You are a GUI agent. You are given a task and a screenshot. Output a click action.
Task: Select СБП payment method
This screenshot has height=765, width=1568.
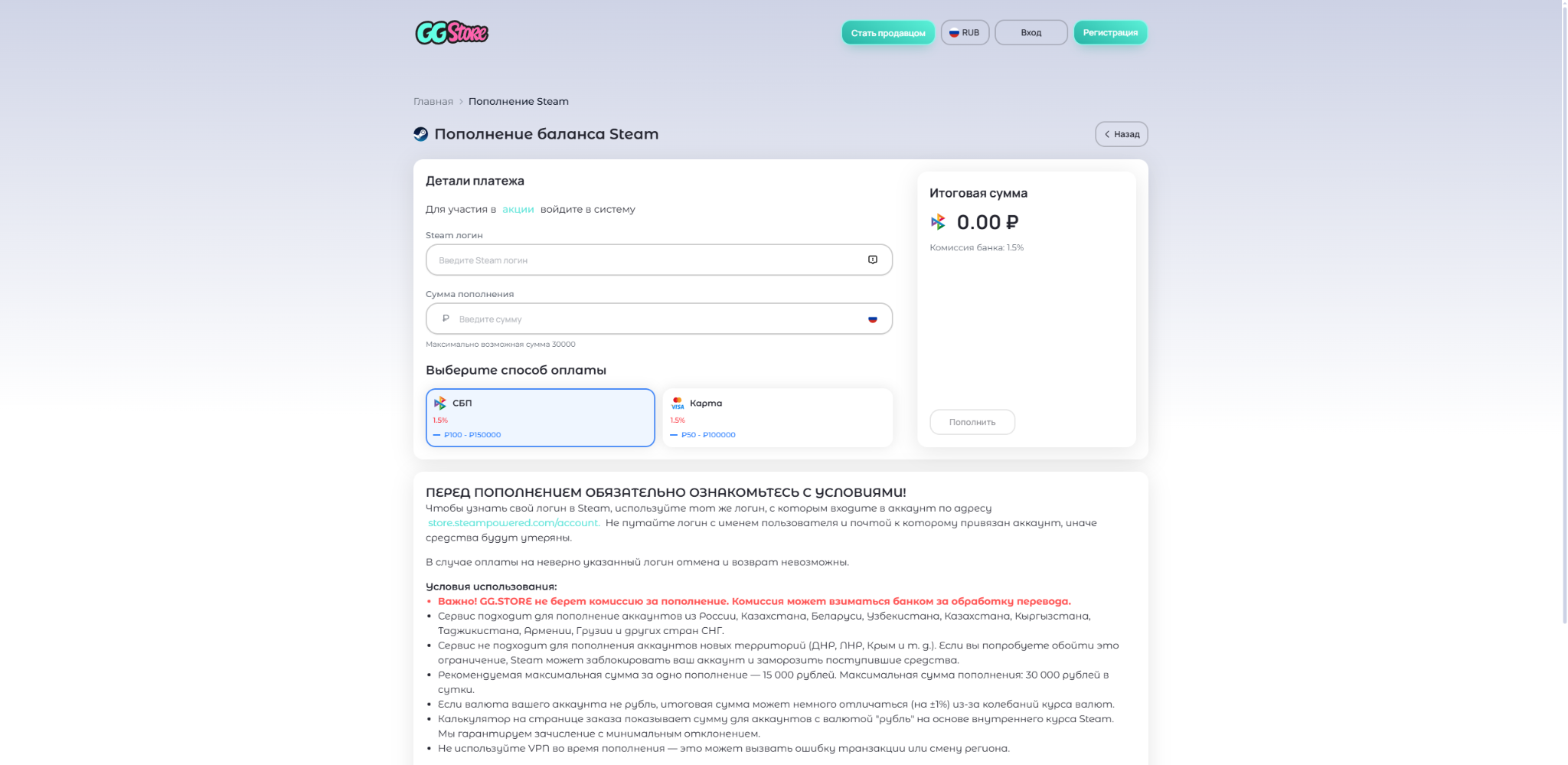[x=540, y=417]
